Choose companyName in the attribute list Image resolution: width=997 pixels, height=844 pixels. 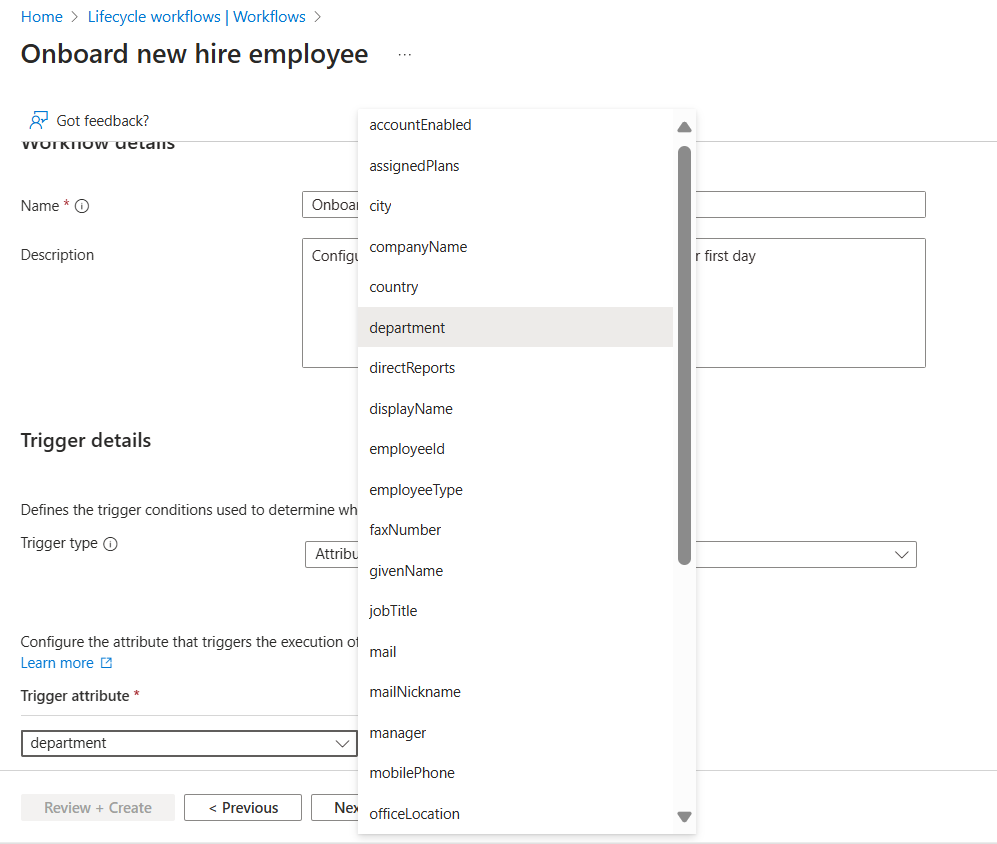[515, 247]
